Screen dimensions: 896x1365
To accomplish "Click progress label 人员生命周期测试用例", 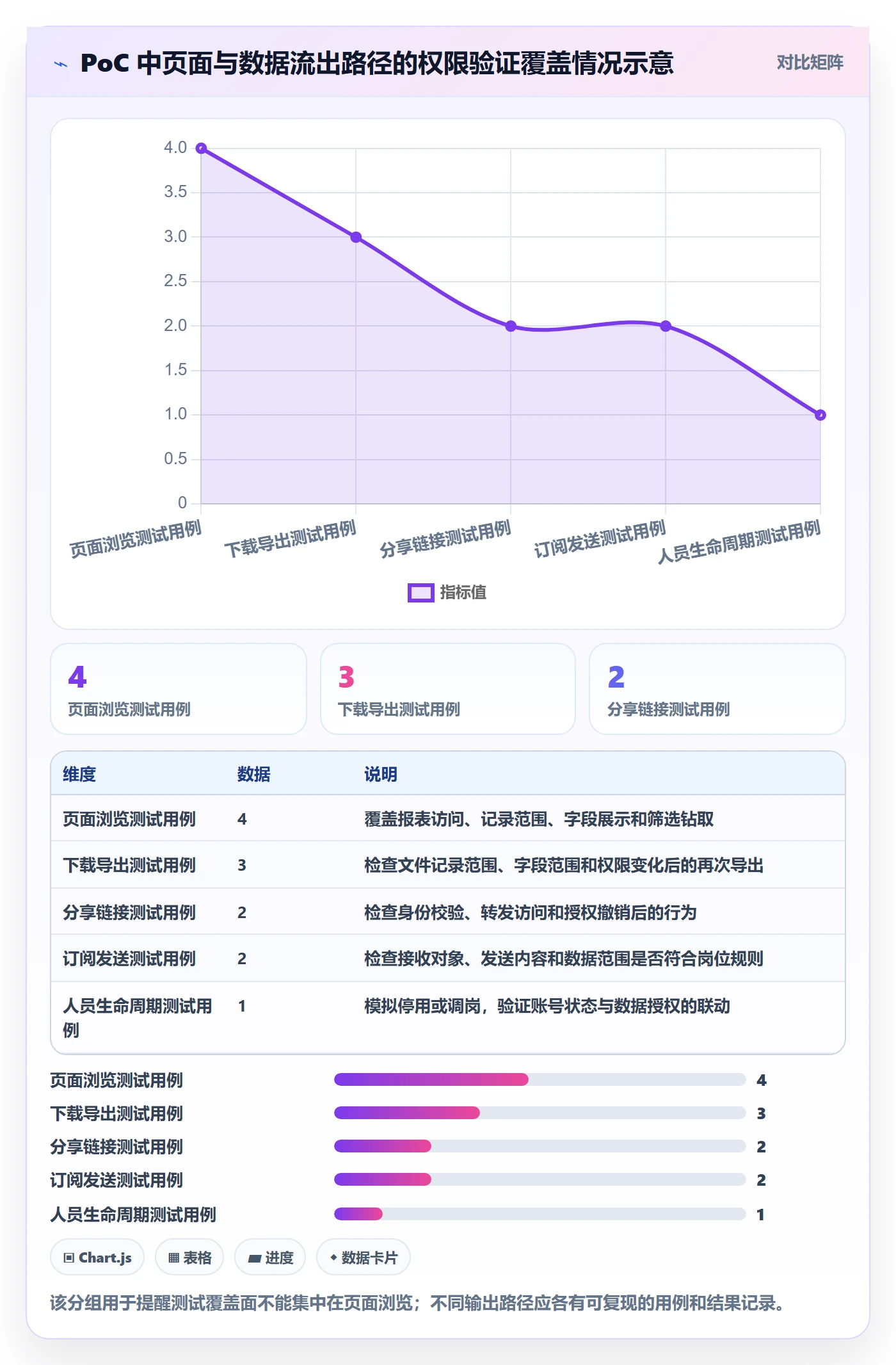I will [x=133, y=1215].
